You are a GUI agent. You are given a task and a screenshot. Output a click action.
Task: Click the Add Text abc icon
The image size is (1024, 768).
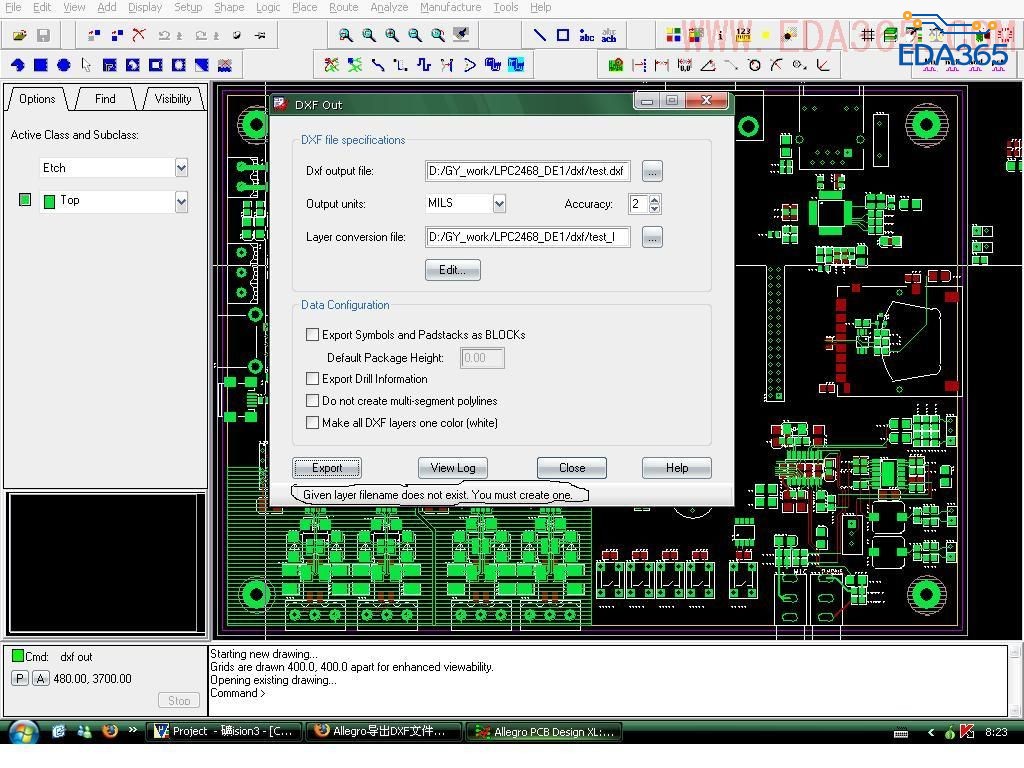coord(586,35)
